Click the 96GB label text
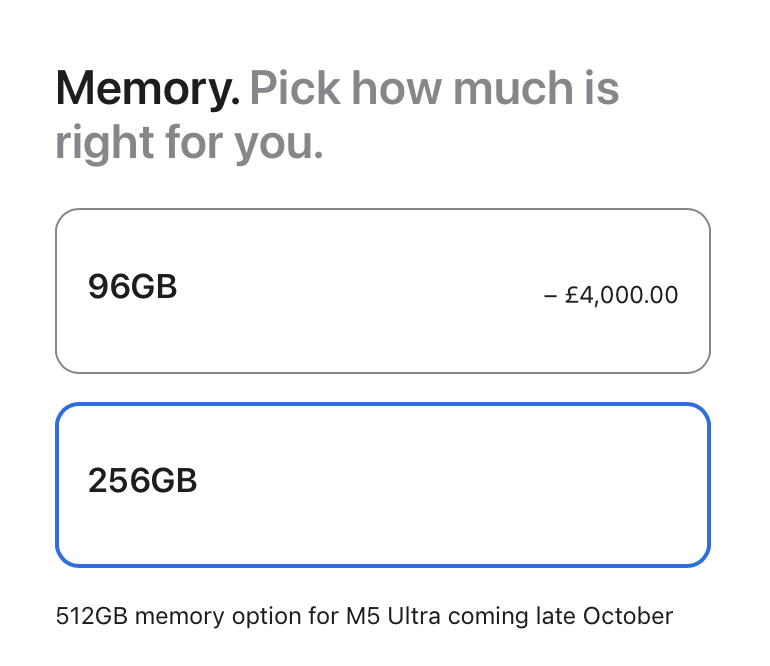Image resolution: width=770 pixels, height=666 pixels. pyautogui.click(x=132, y=286)
